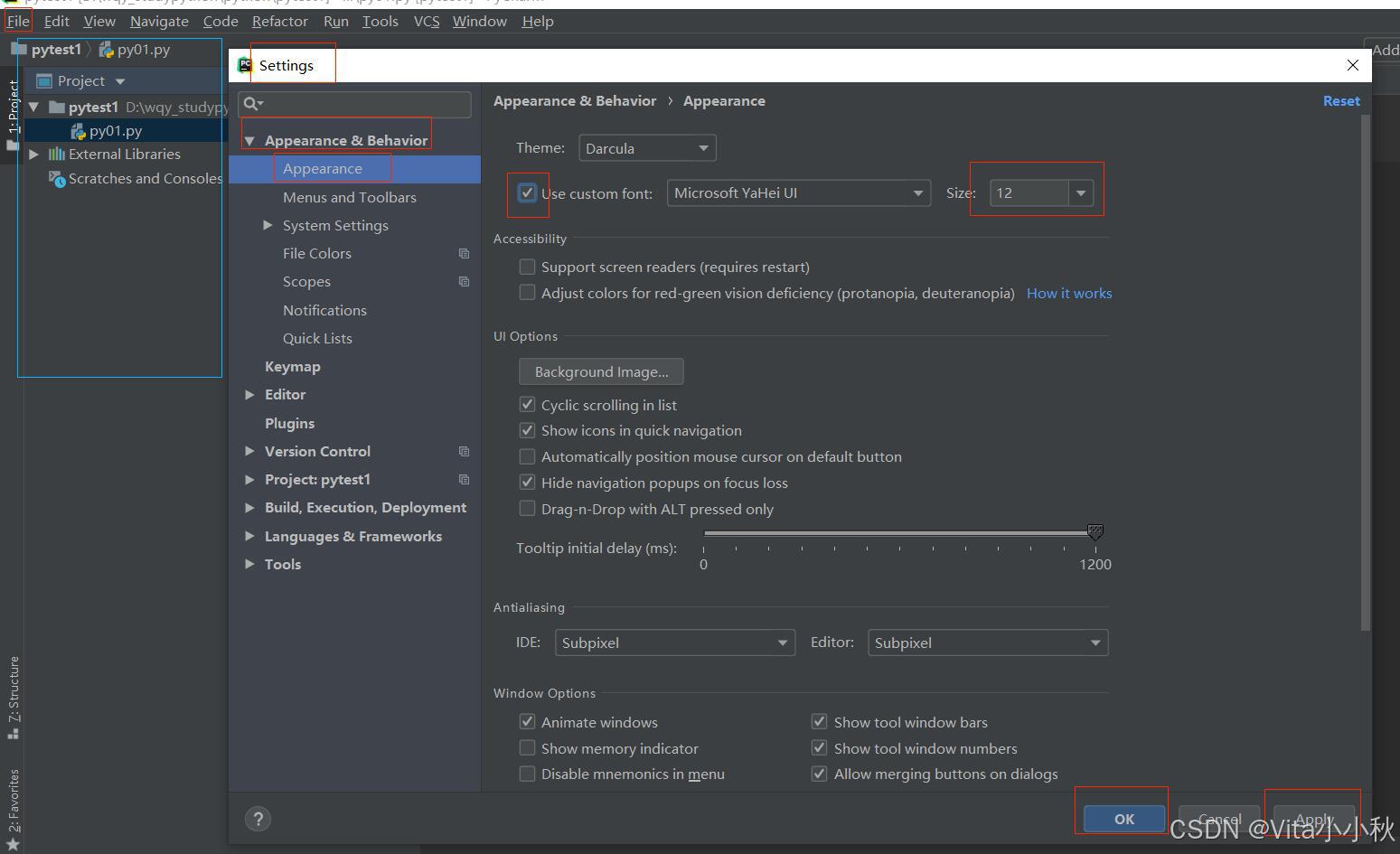Expand the Tools settings node
Image resolution: width=1400 pixels, height=854 pixels.
click(x=249, y=564)
